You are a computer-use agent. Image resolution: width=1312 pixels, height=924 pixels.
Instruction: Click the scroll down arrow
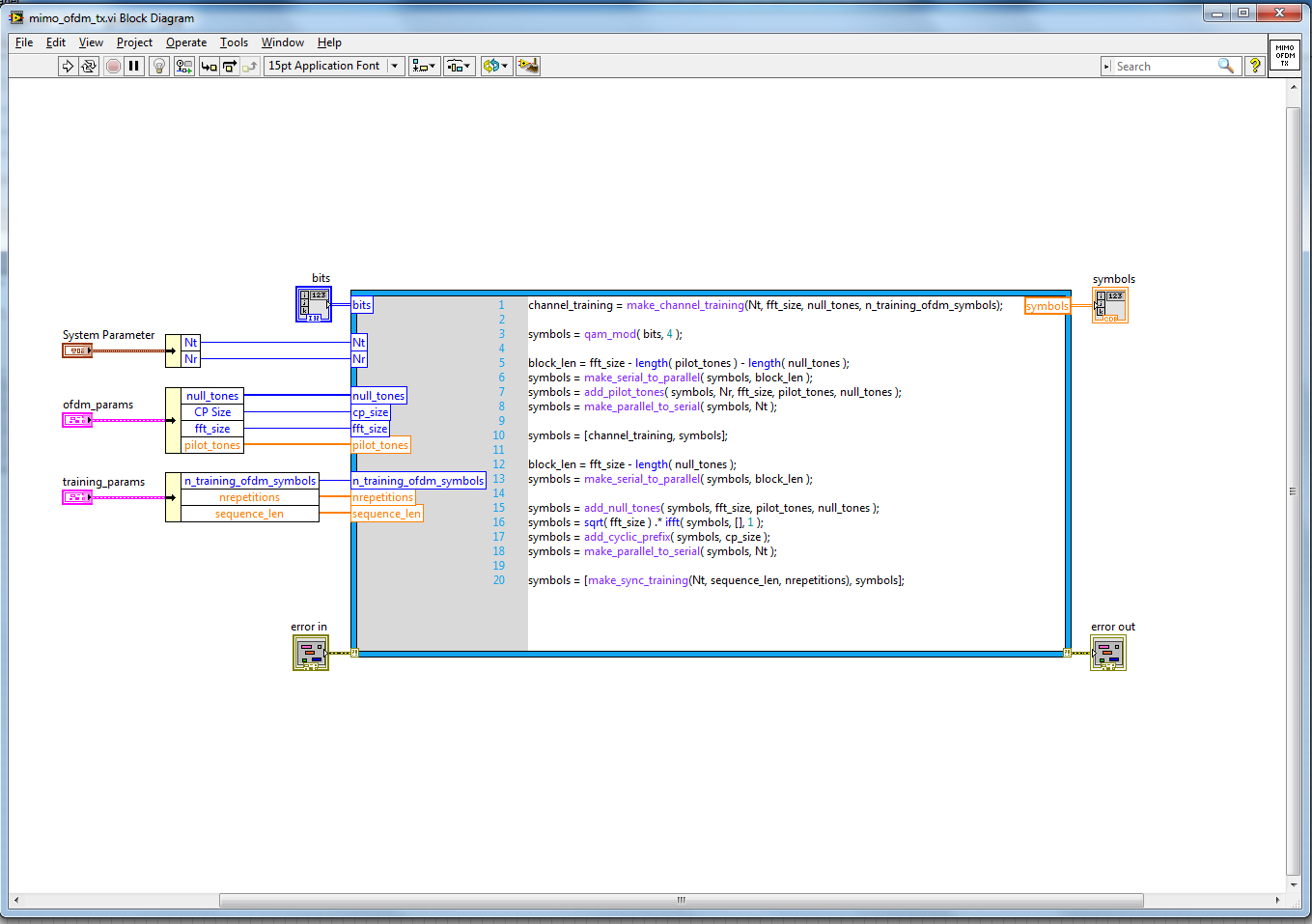pyautogui.click(x=1294, y=884)
